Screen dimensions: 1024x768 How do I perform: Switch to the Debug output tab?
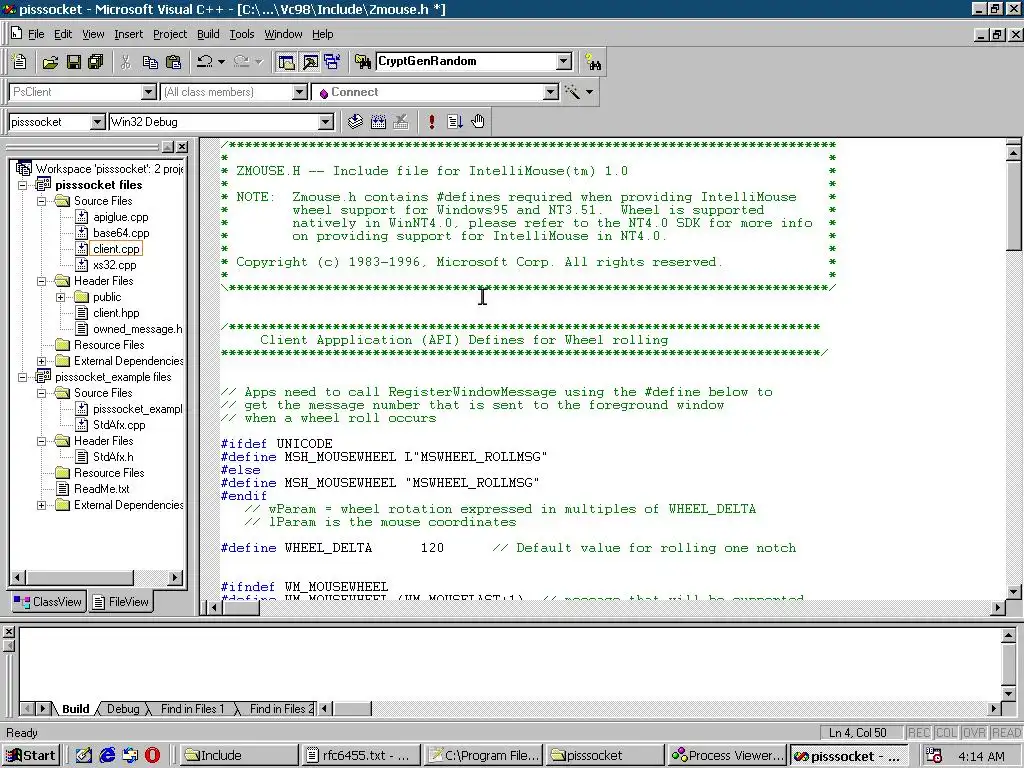(123, 709)
